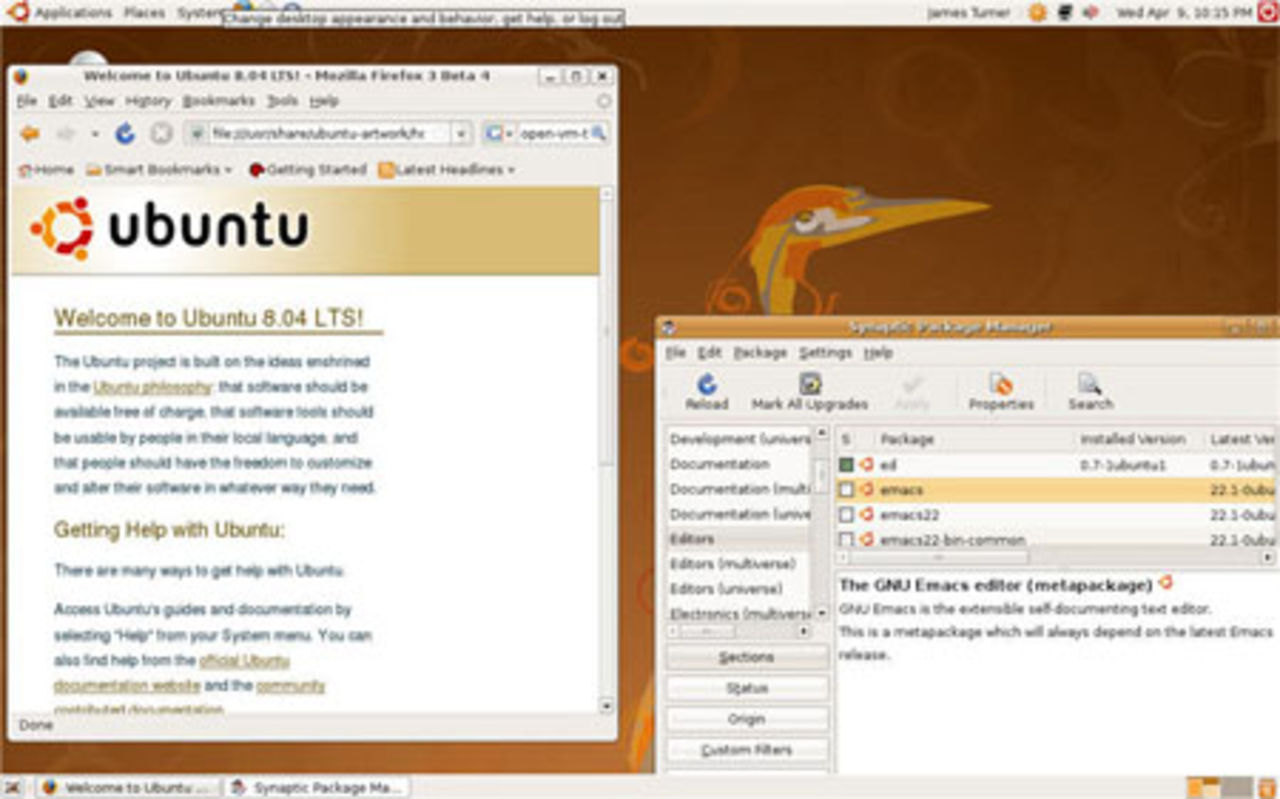Screen dimensions: 1280x799
Task: Open Home bookmark in Firefox toolbar
Action: click(x=46, y=170)
